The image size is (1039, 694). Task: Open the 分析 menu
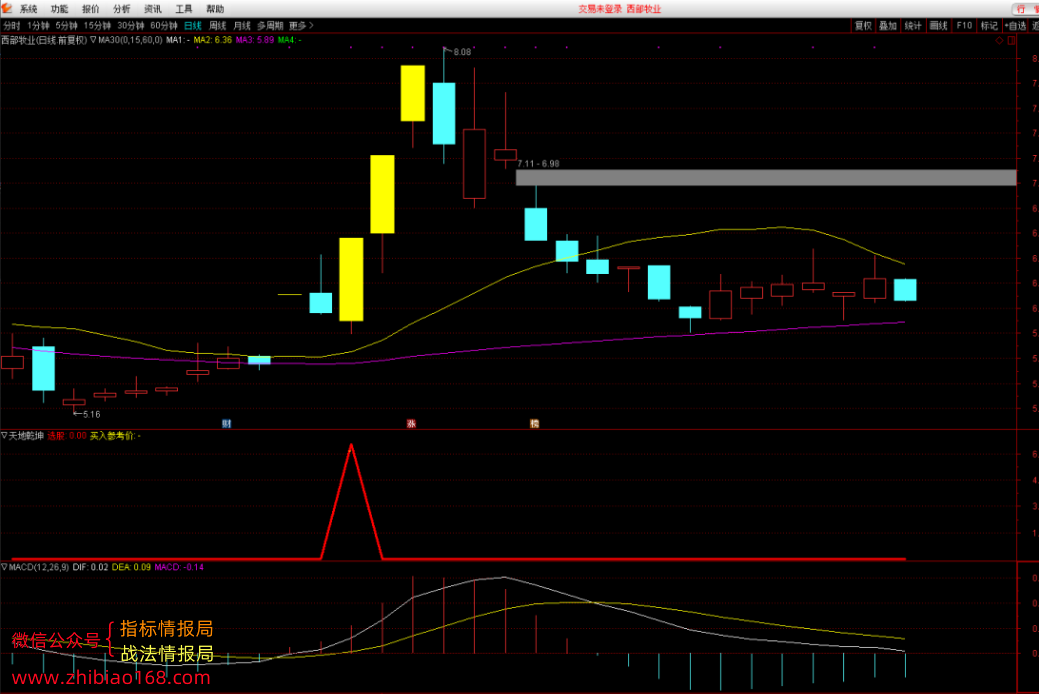pyautogui.click(x=122, y=9)
